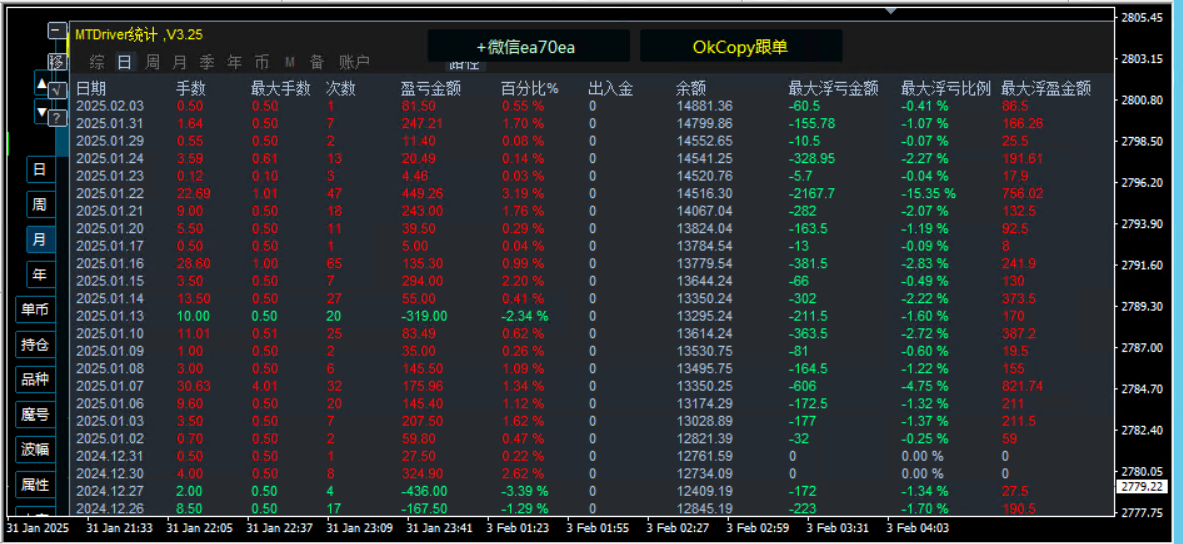1183x544 pixels.
Task: Click the 出入金 column header
Action: [610, 89]
